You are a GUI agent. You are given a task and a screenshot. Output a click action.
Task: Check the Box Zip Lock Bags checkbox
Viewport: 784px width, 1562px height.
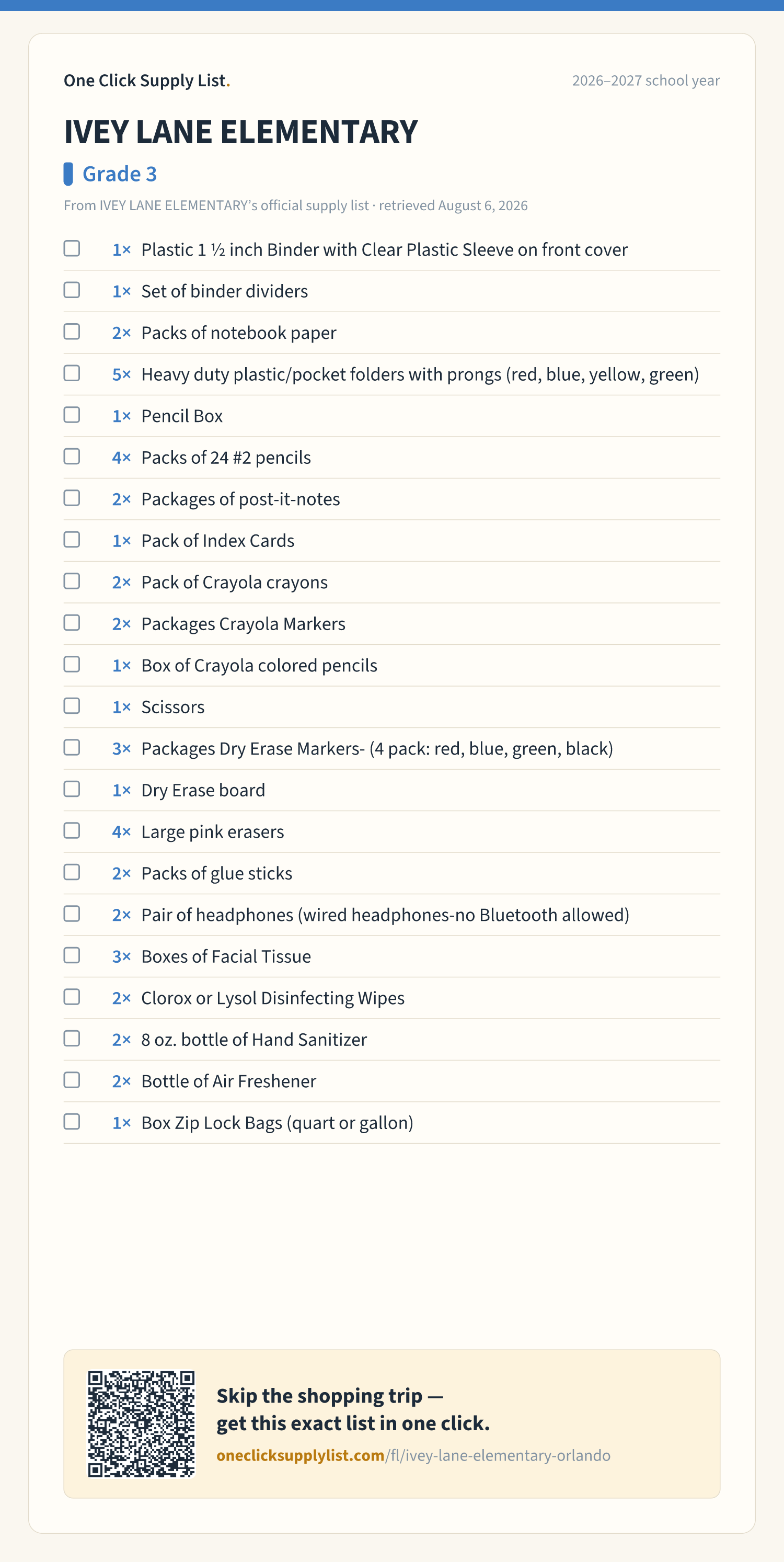click(72, 1122)
